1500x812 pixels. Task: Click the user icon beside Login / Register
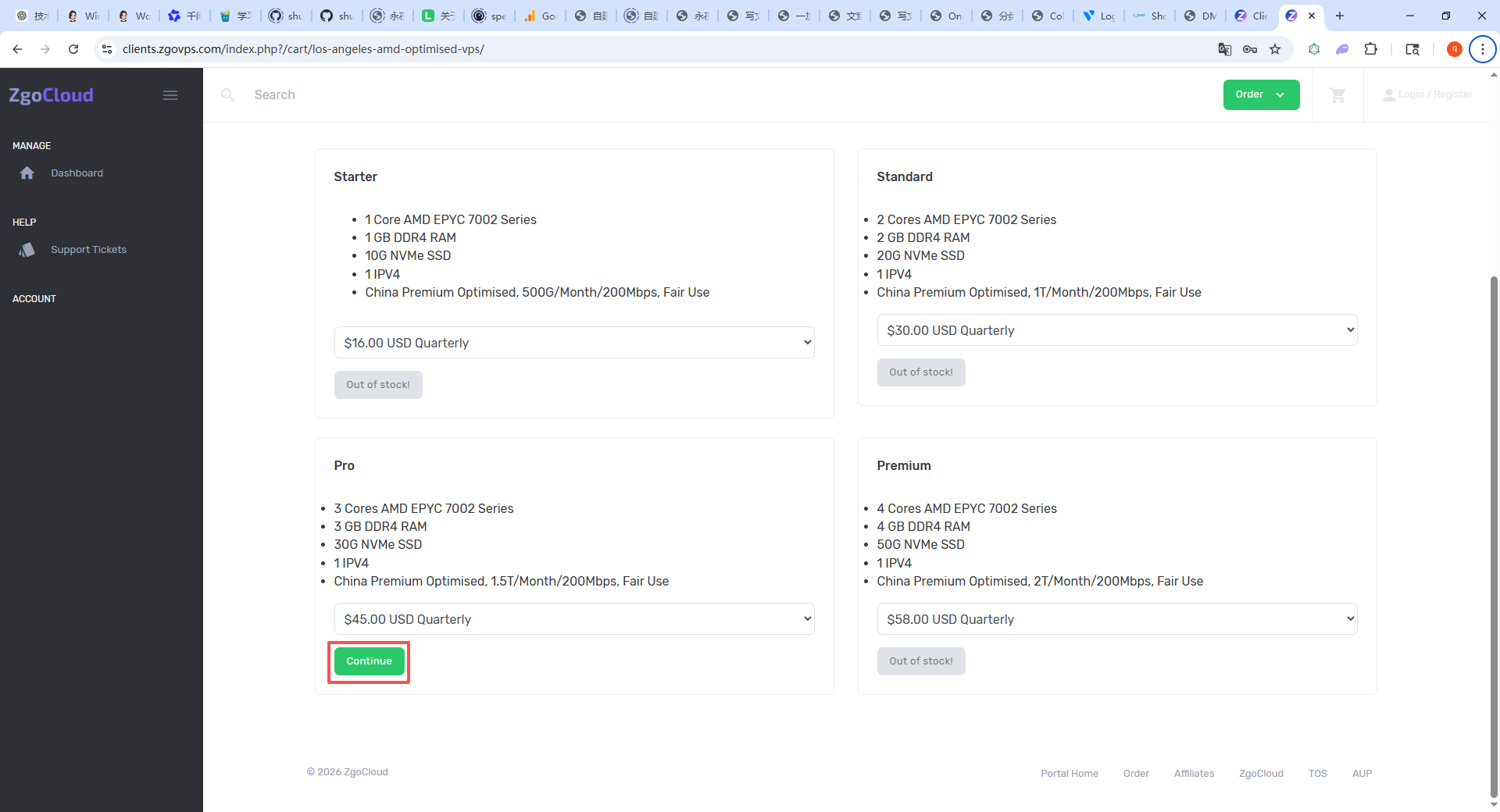(x=1389, y=95)
